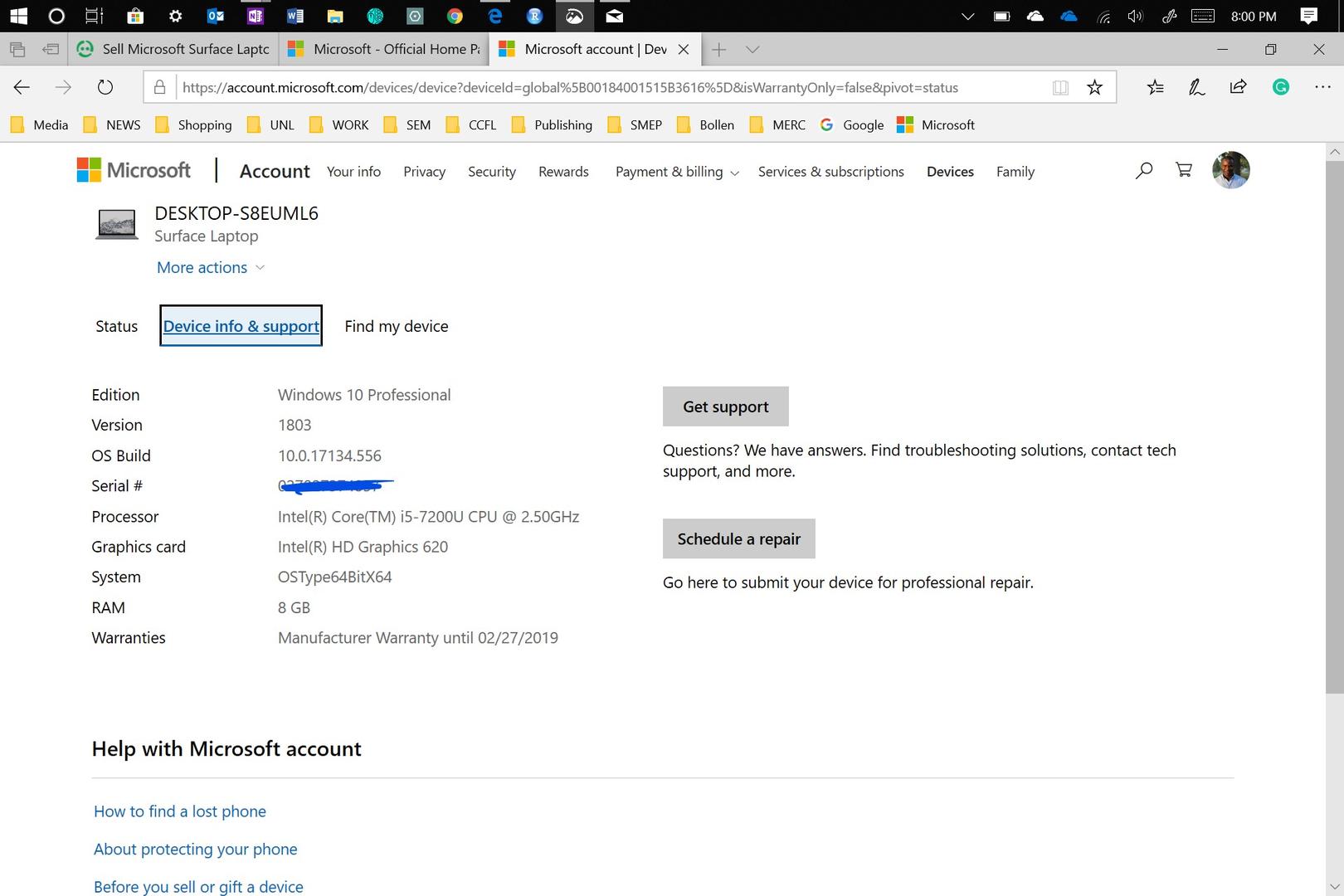1344x896 pixels.
Task: Open Before you sell or gift link
Action: tap(198, 887)
